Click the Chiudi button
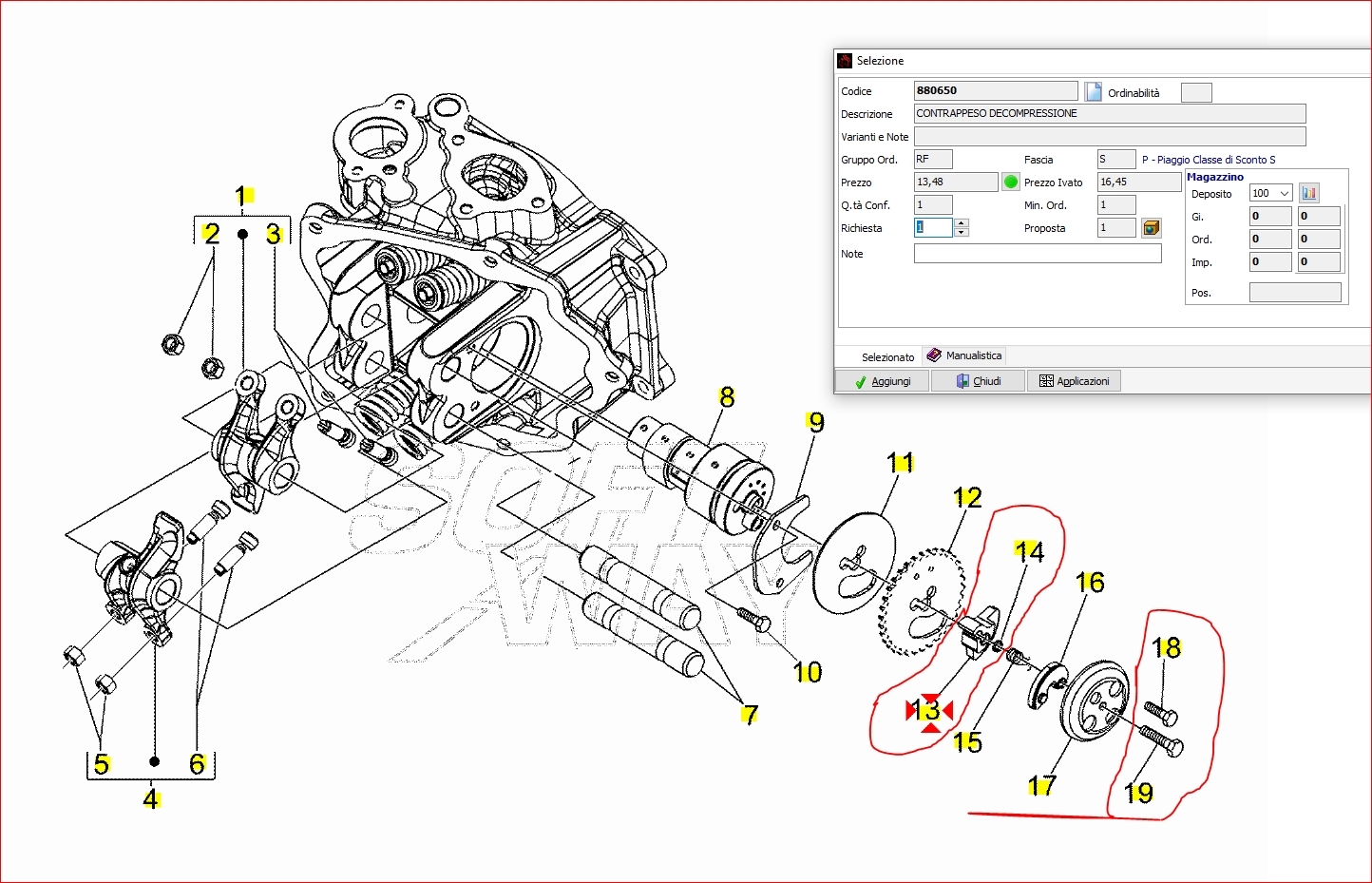1372x883 pixels. 979,381
